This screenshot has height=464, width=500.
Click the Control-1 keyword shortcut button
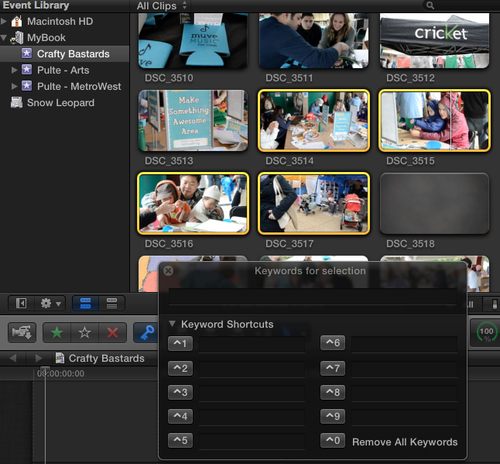[180, 343]
